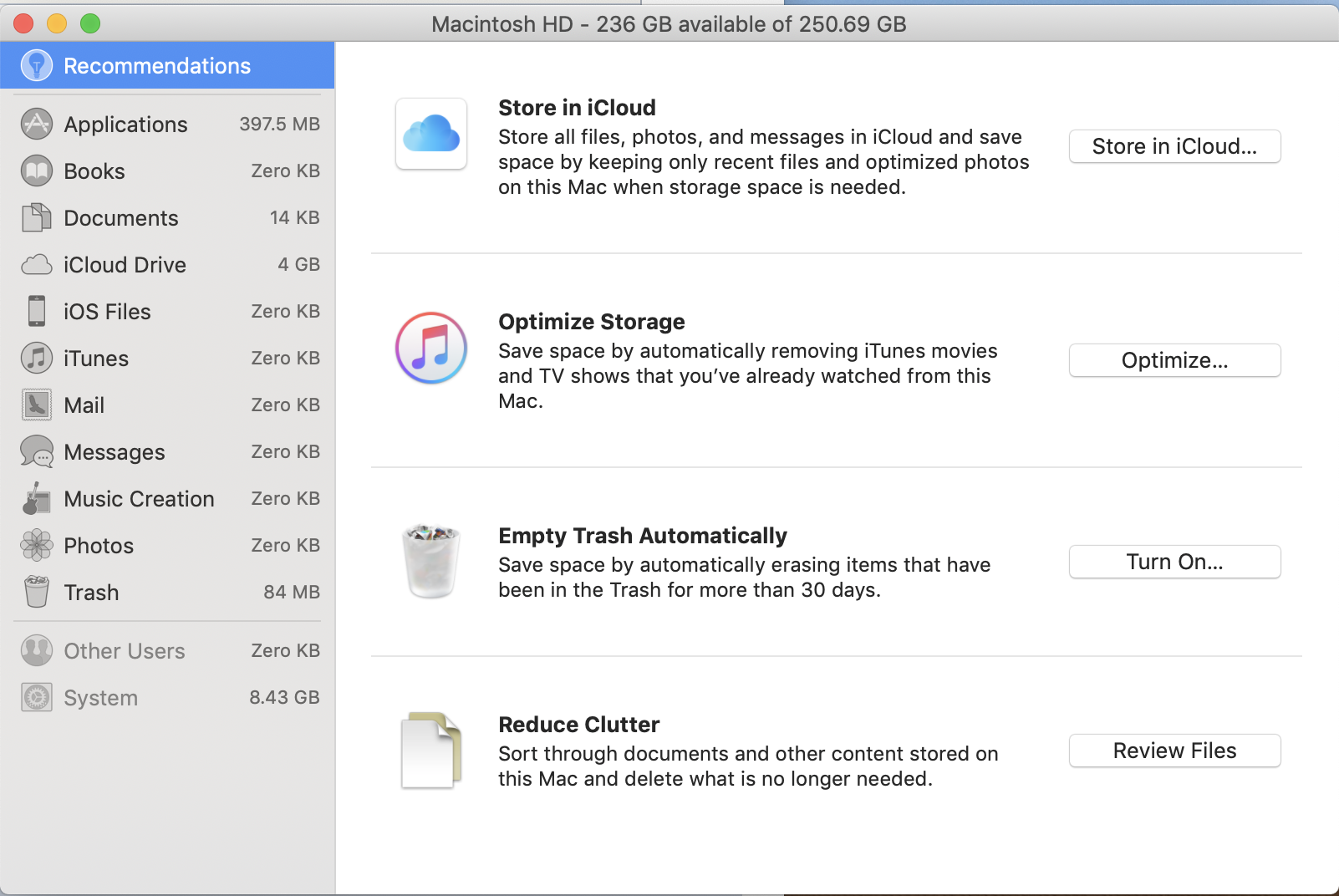Turn on Empty Trash Automatically
Screen dimensions: 1339x896
coord(1174,562)
